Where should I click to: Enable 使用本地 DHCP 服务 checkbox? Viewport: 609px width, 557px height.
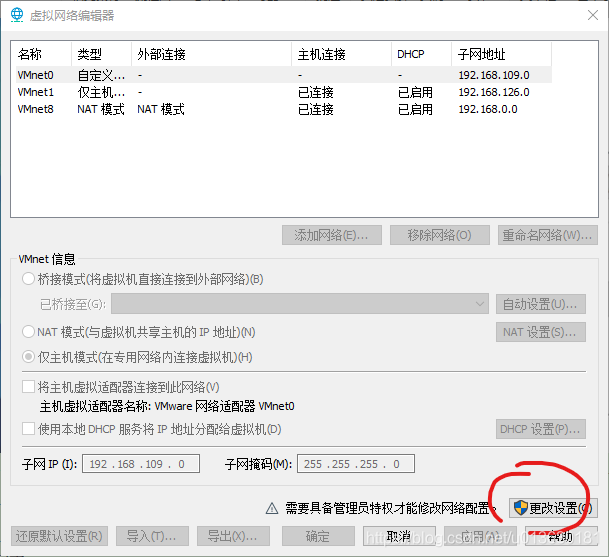28,429
